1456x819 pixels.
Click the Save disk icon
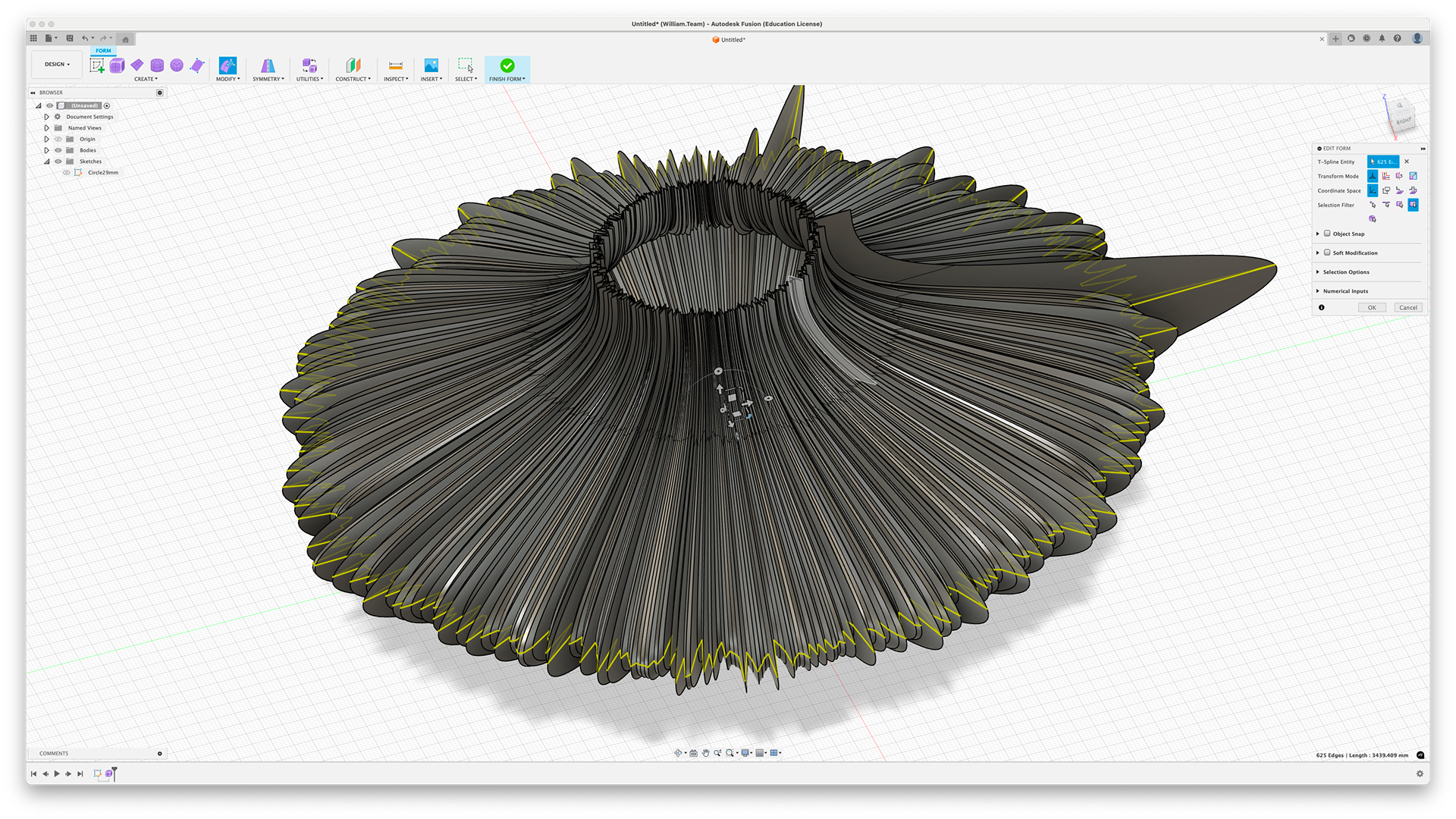70,39
